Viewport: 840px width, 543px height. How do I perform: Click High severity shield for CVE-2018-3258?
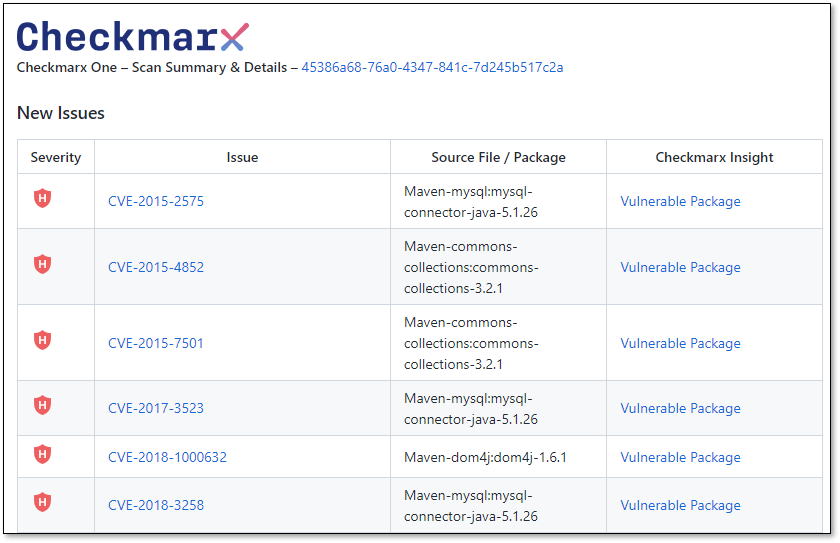(x=42, y=502)
